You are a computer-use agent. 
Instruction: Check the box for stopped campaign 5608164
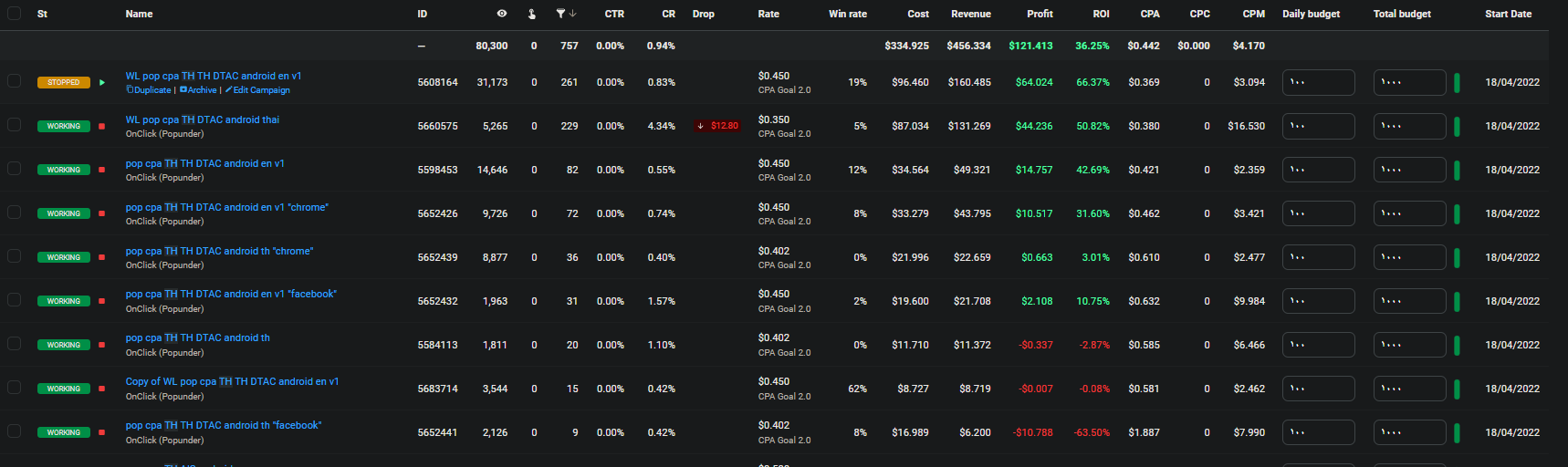coord(14,81)
